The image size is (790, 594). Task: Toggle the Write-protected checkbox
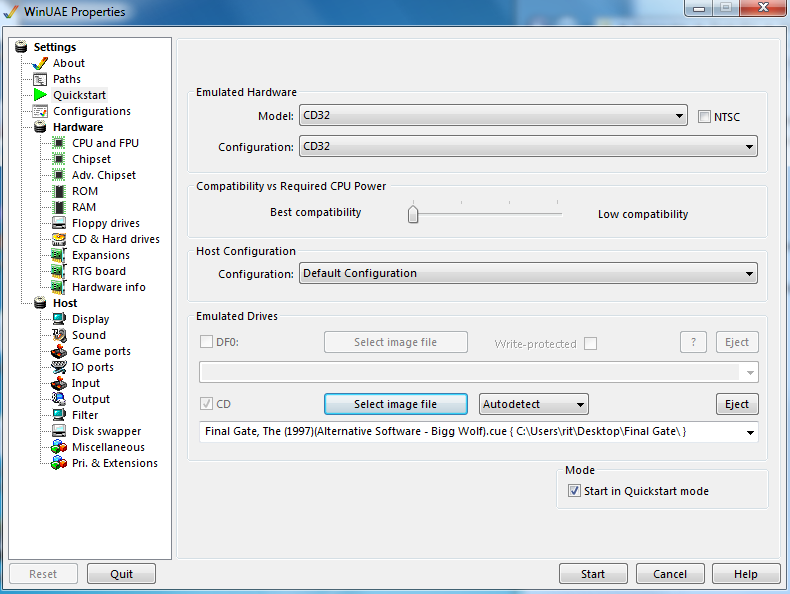tap(590, 343)
